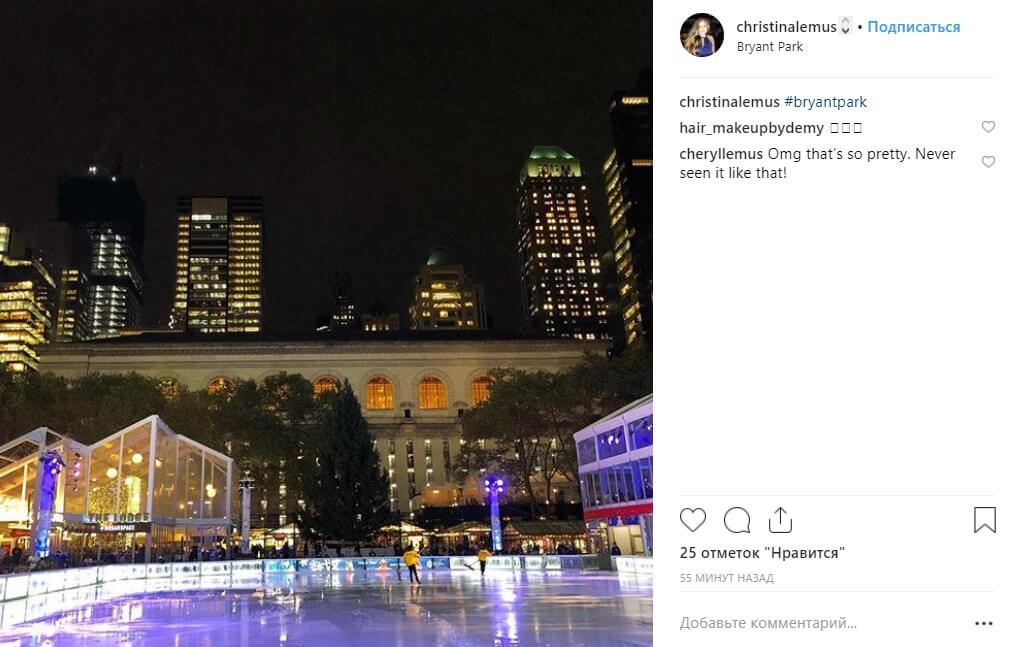Open more options three-dot menu
The image size is (1015, 647).
[x=983, y=623]
